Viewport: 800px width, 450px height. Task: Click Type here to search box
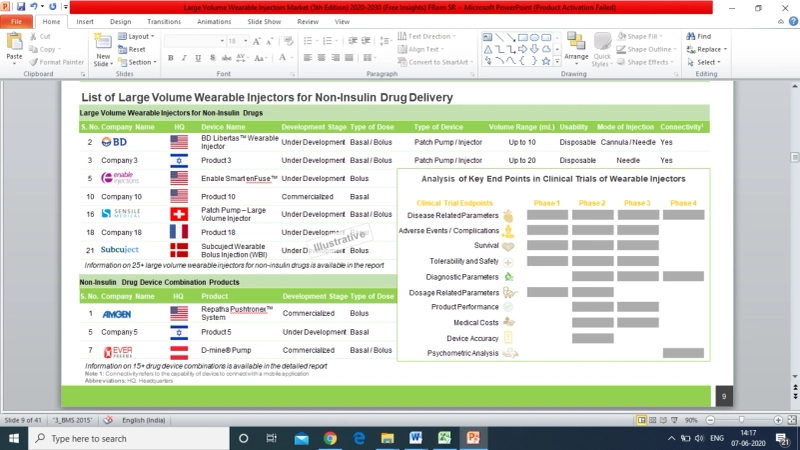point(129,438)
